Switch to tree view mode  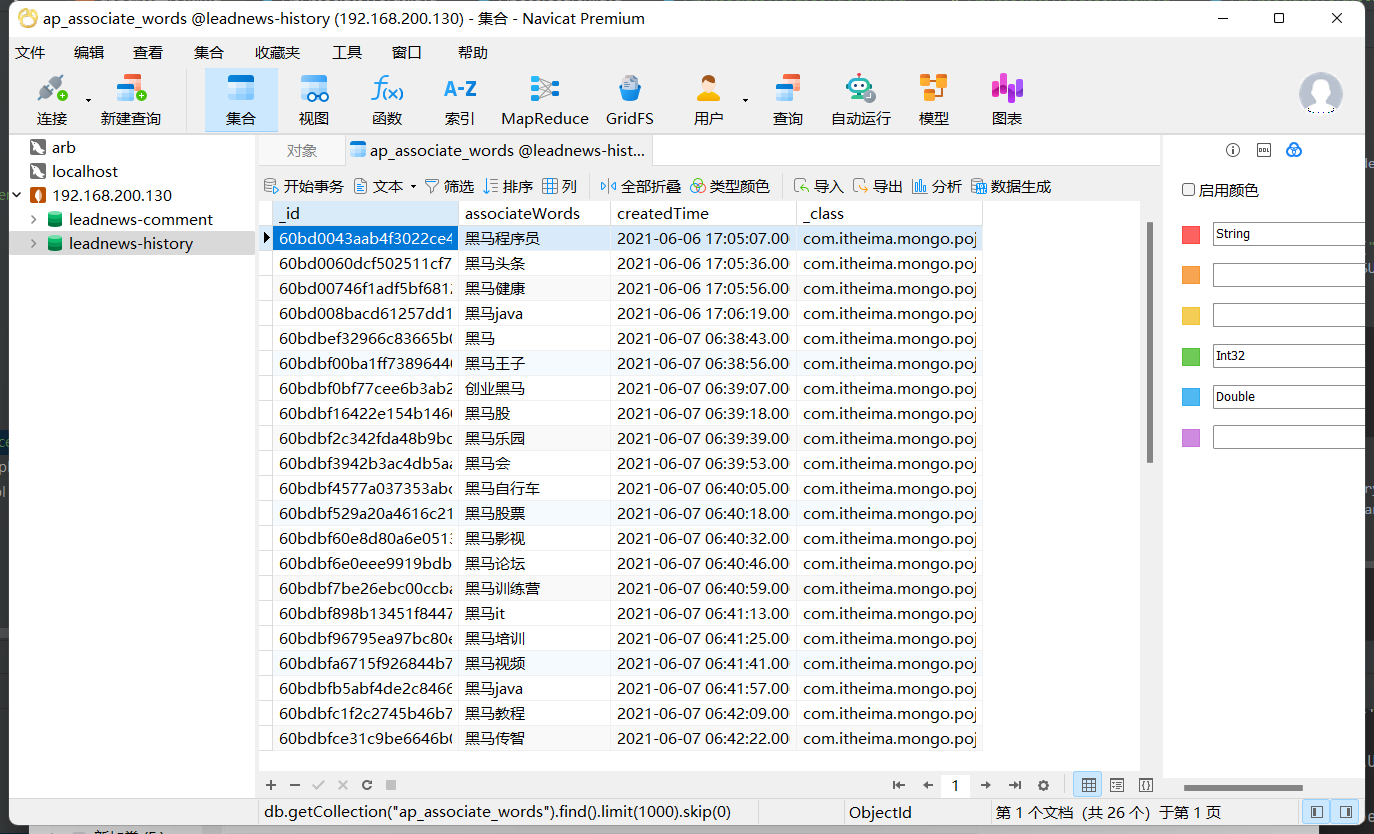pyautogui.click(x=1117, y=785)
